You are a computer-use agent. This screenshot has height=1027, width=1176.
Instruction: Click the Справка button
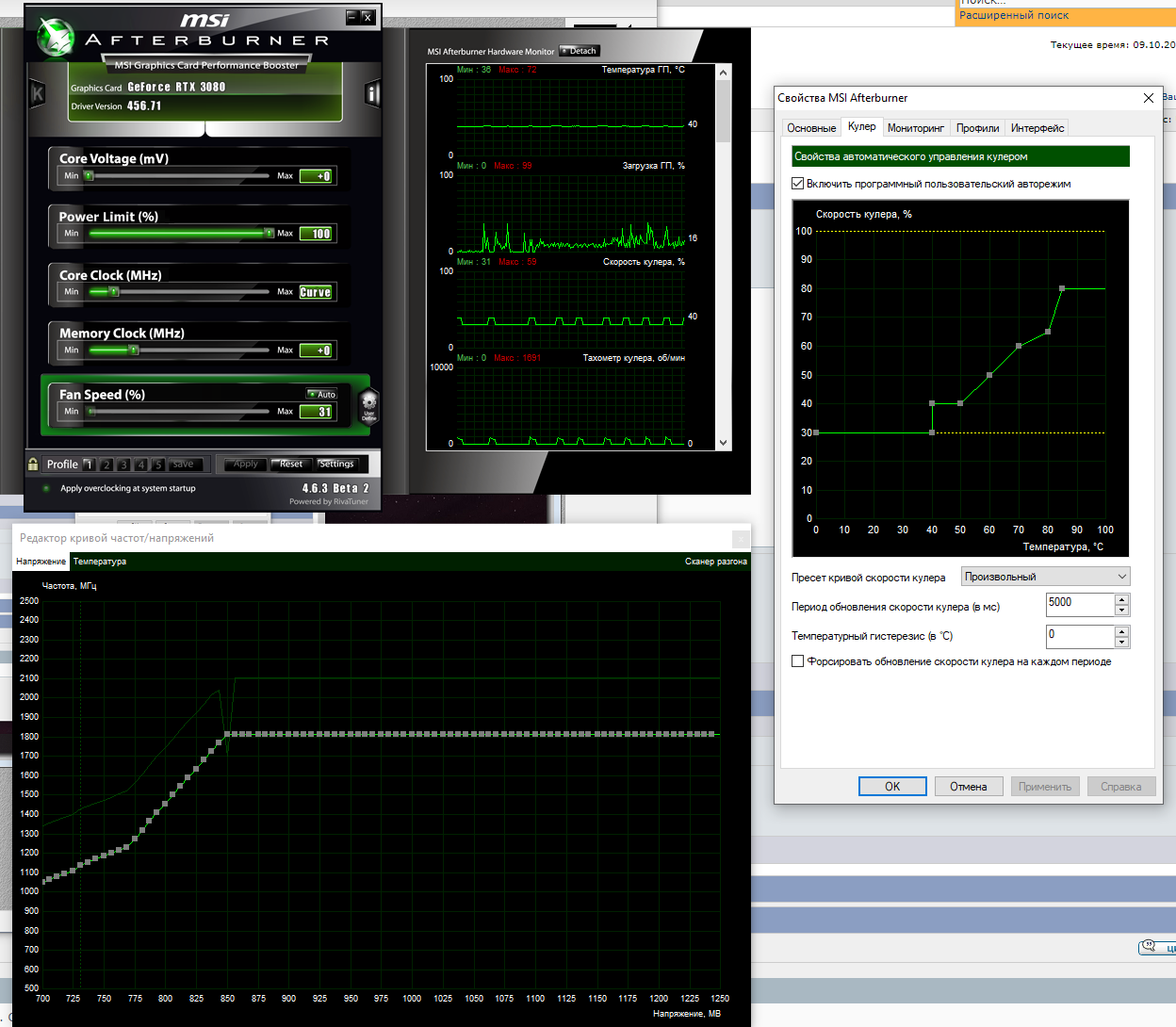(x=1121, y=787)
